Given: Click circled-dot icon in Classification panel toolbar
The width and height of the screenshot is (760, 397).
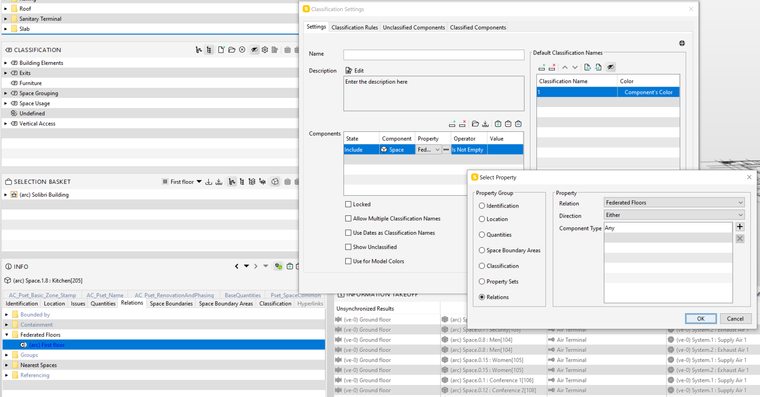Looking at the screenshot, I should [242, 49].
